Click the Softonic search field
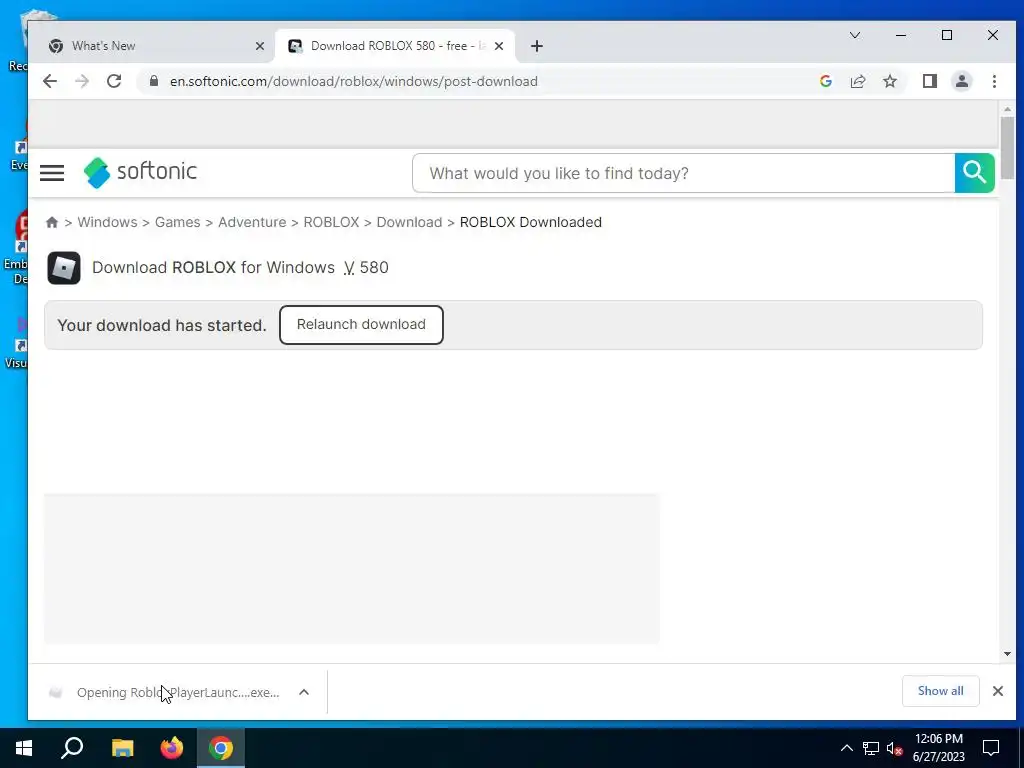The height and width of the screenshot is (768, 1024). (x=684, y=173)
